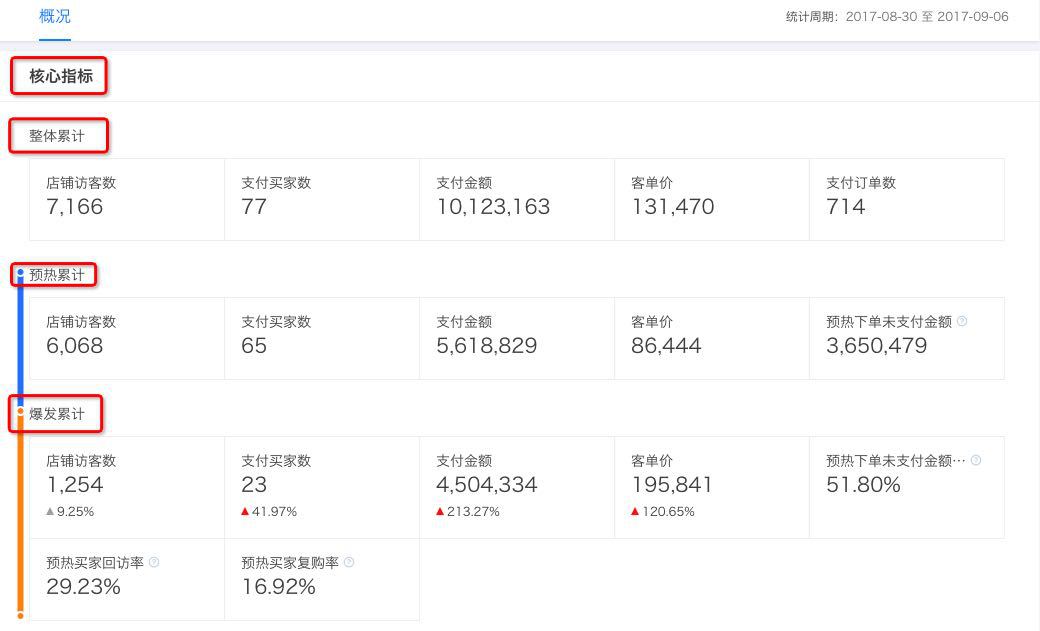
Task: Select the 支付金额 10,123,163 stat card
Action: pyautogui.click(x=516, y=198)
